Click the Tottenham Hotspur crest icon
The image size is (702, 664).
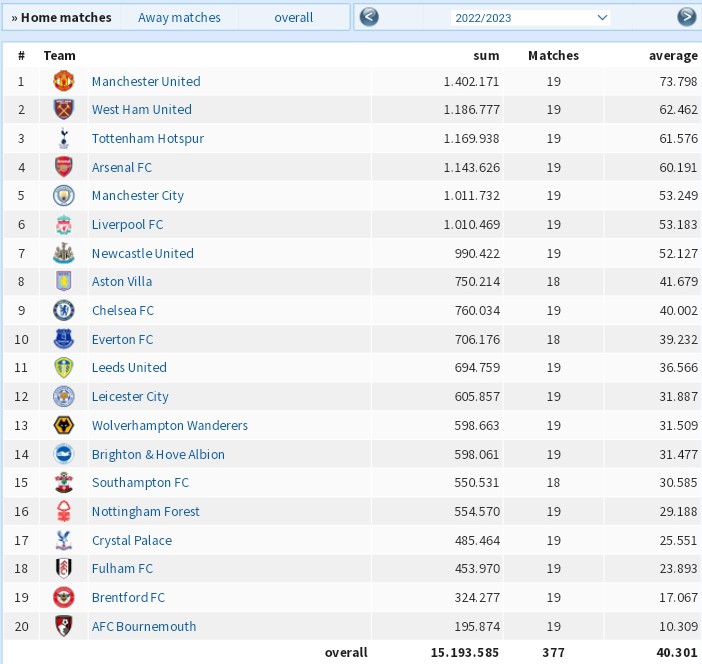(64, 138)
